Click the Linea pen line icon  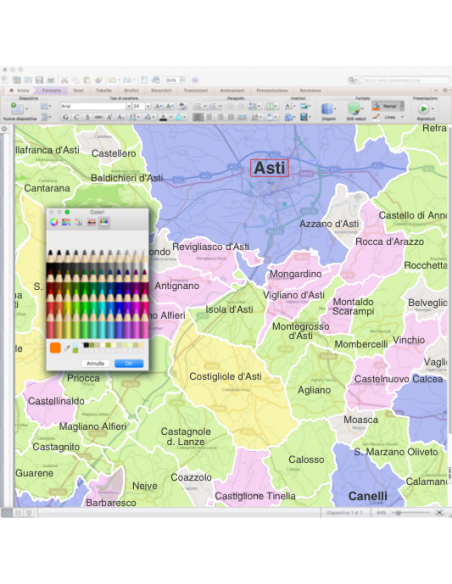(376, 117)
